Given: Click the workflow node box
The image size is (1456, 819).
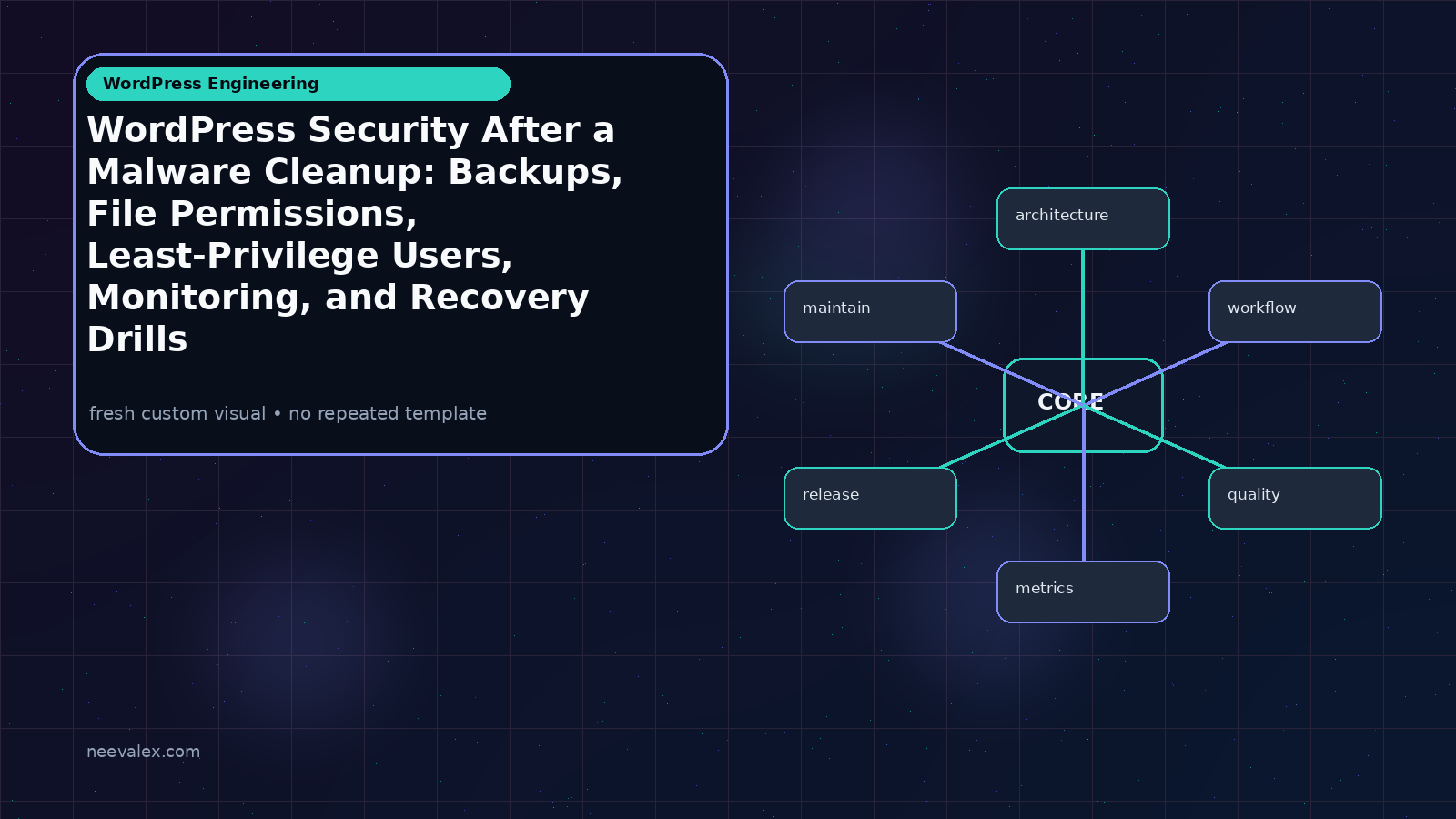Looking at the screenshot, I should click(x=1295, y=312).
